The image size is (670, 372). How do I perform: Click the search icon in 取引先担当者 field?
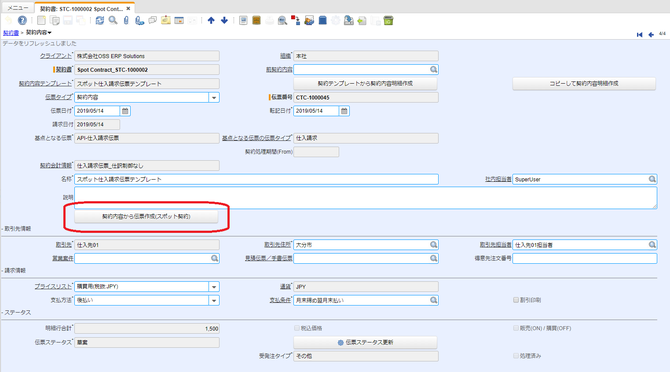coord(652,245)
